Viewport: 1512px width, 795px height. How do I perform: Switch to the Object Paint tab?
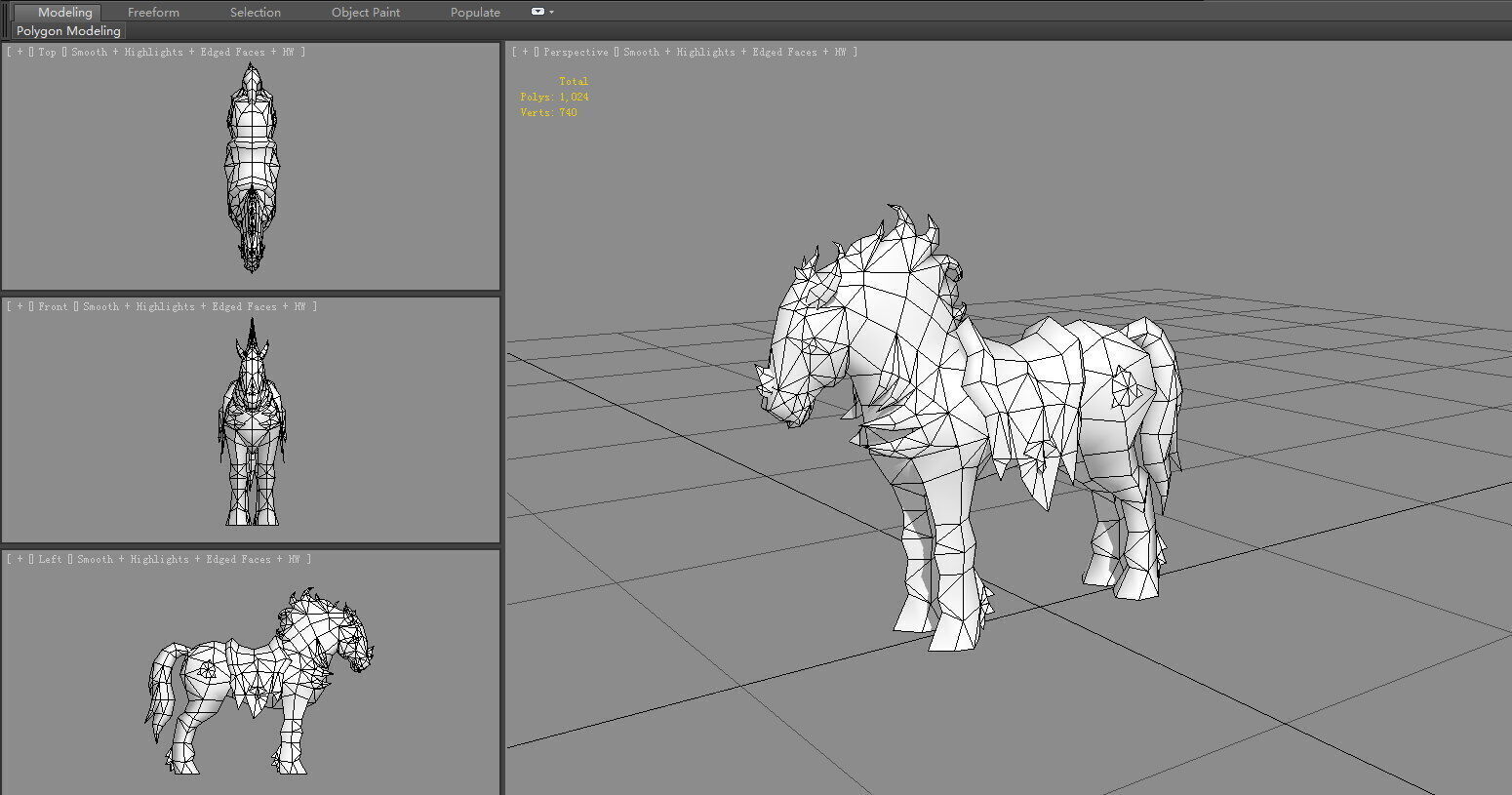coord(366,12)
